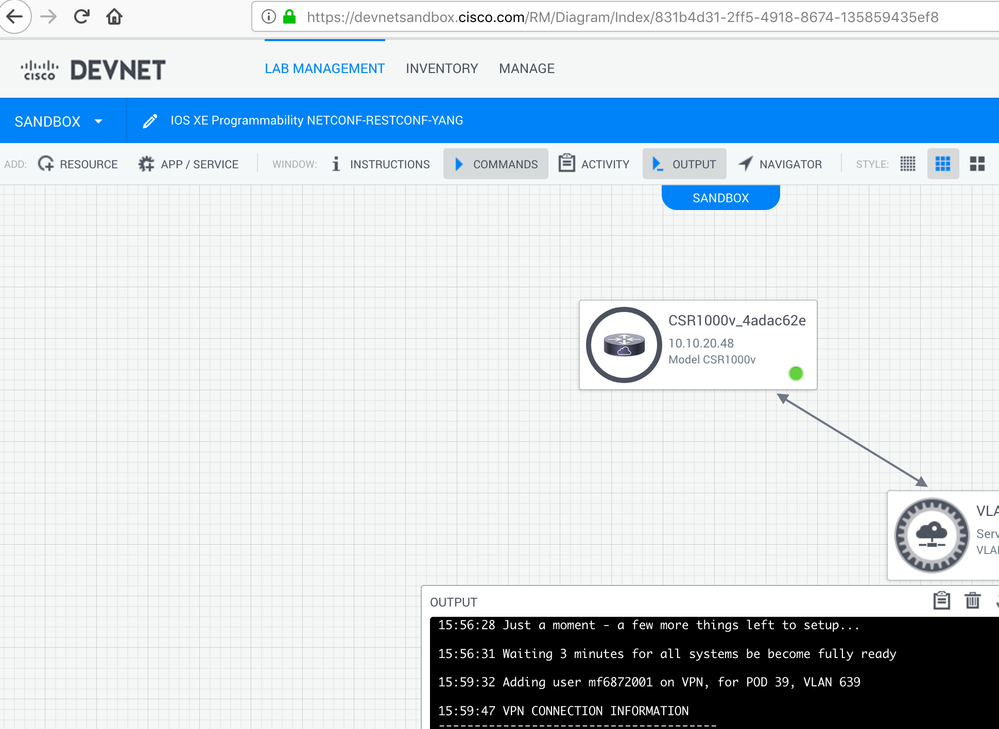Select the medium grid style icon
999x729 pixels.
click(x=943, y=164)
